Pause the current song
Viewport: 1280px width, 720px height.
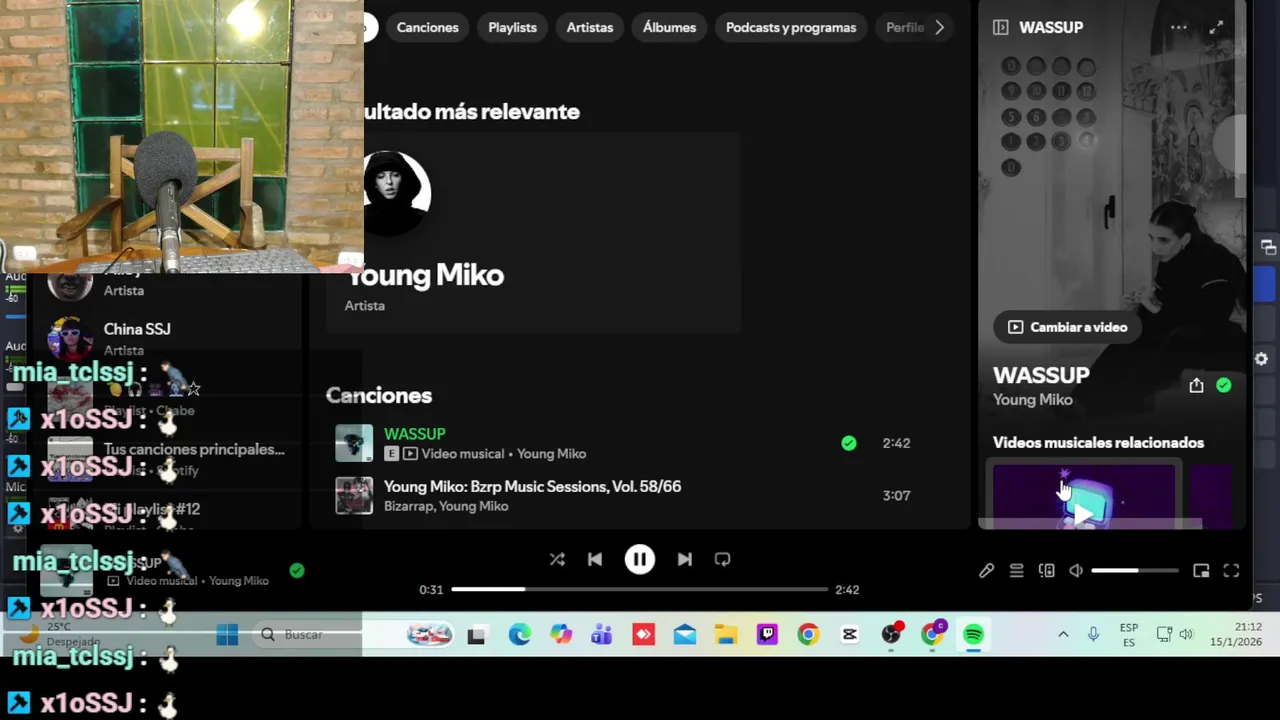[640, 559]
